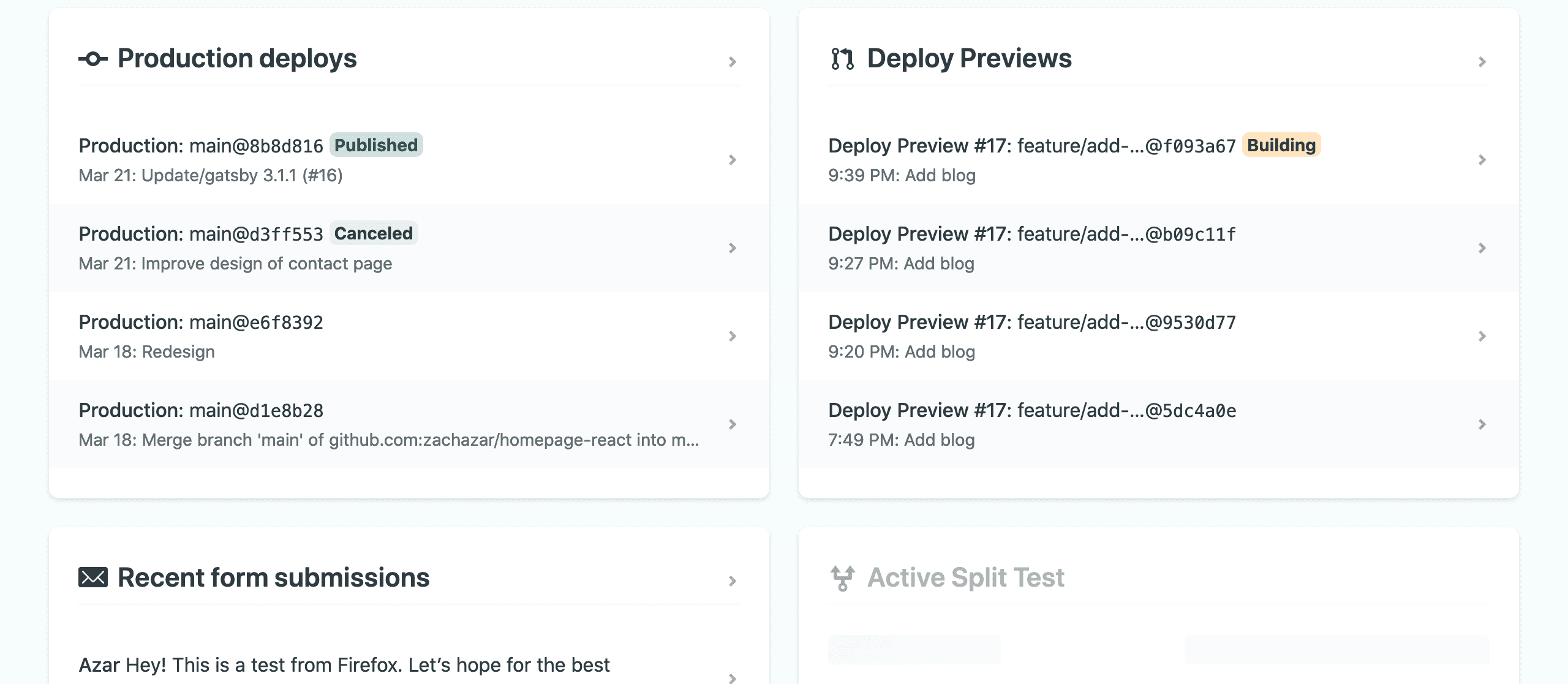This screenshot has width=1568, height=684.
Task: Open Production main@d1e8b28 merge branch deploy
Action: pyautogui.click(x=409, y=424)
